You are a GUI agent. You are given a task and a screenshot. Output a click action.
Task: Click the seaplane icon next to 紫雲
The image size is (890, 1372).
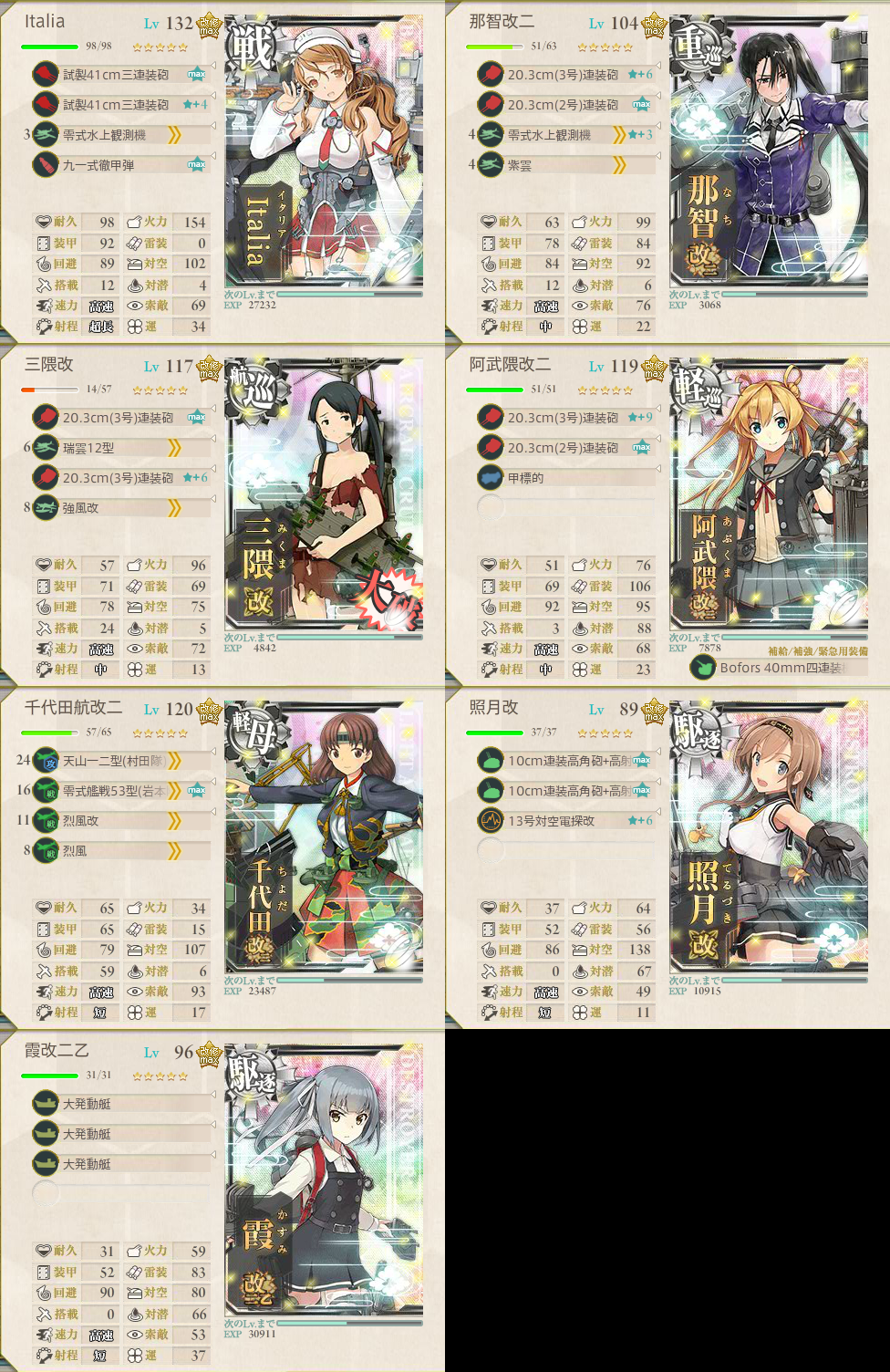coord(491,164)
